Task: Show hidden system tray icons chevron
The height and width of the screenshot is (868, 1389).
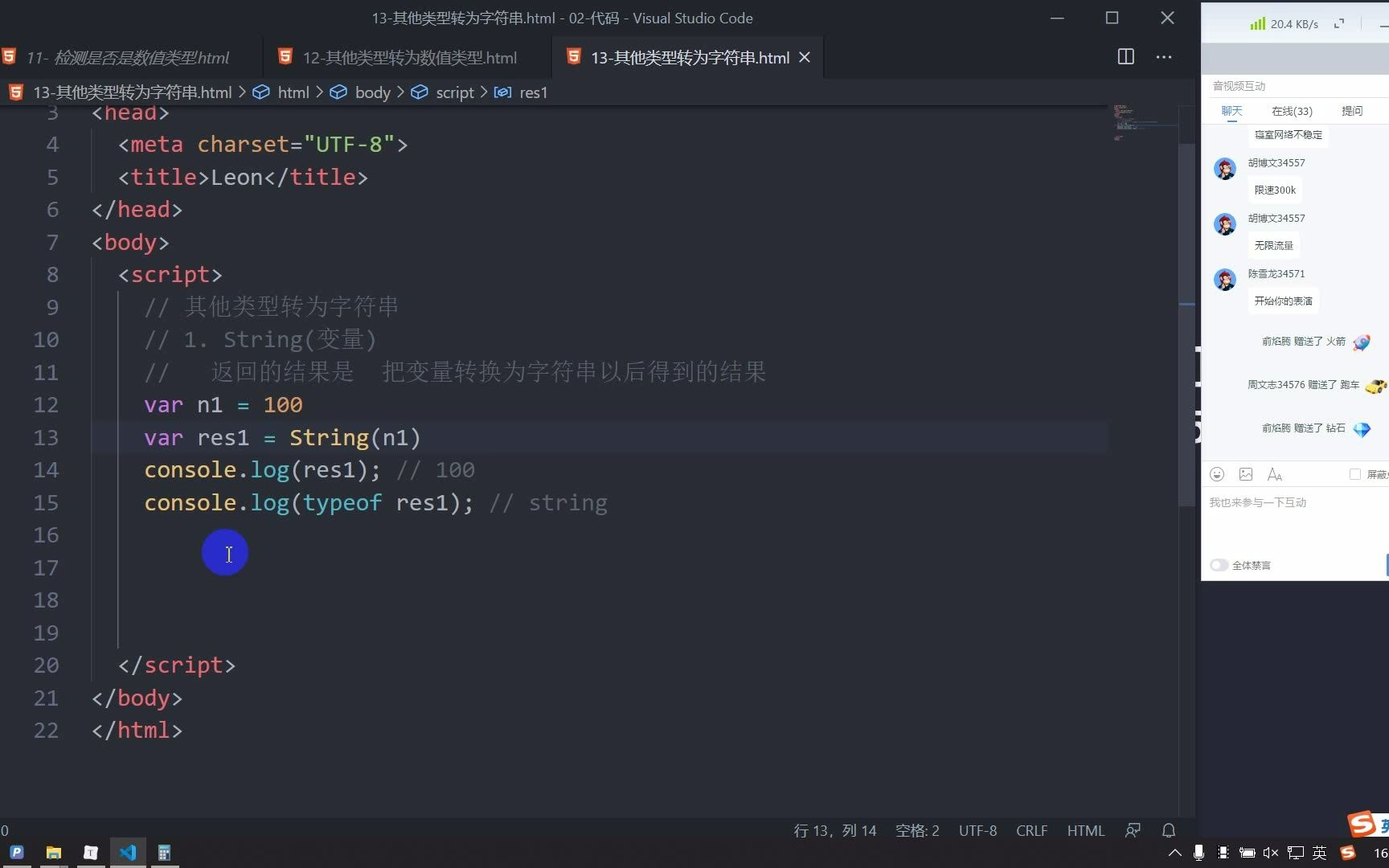Action: pos(1174,853)
